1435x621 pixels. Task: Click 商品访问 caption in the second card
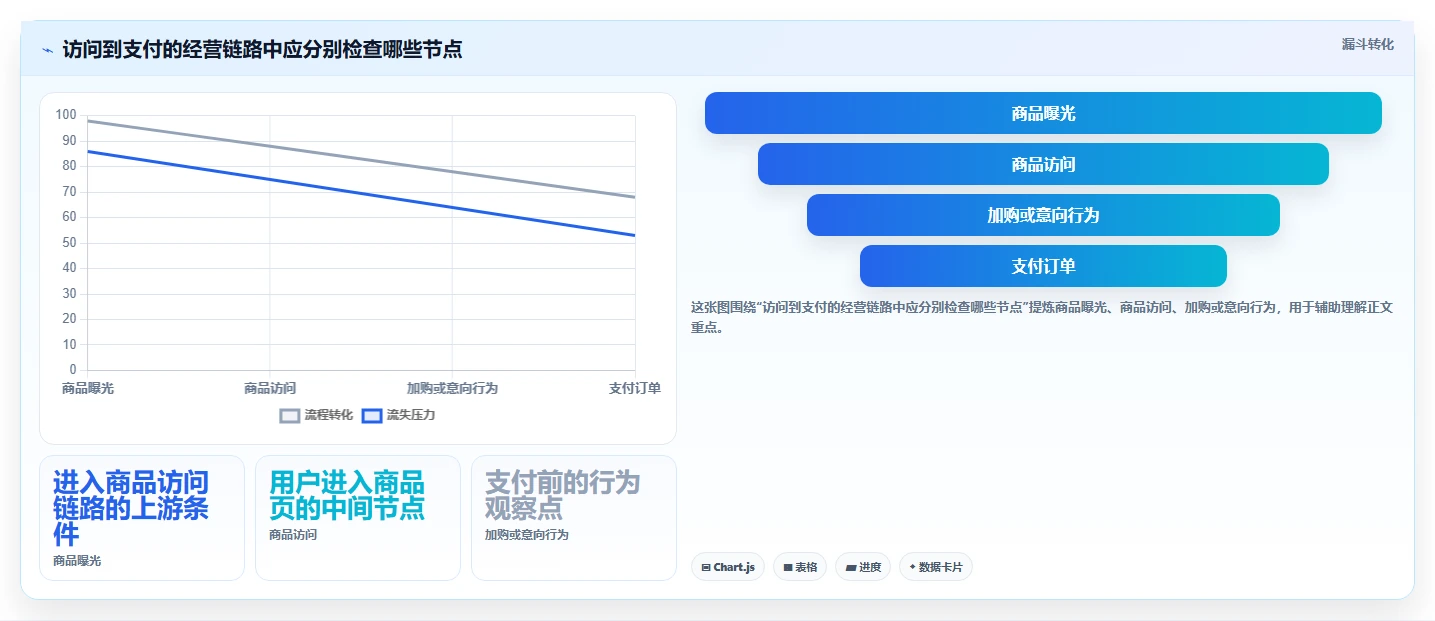[293, 535]
